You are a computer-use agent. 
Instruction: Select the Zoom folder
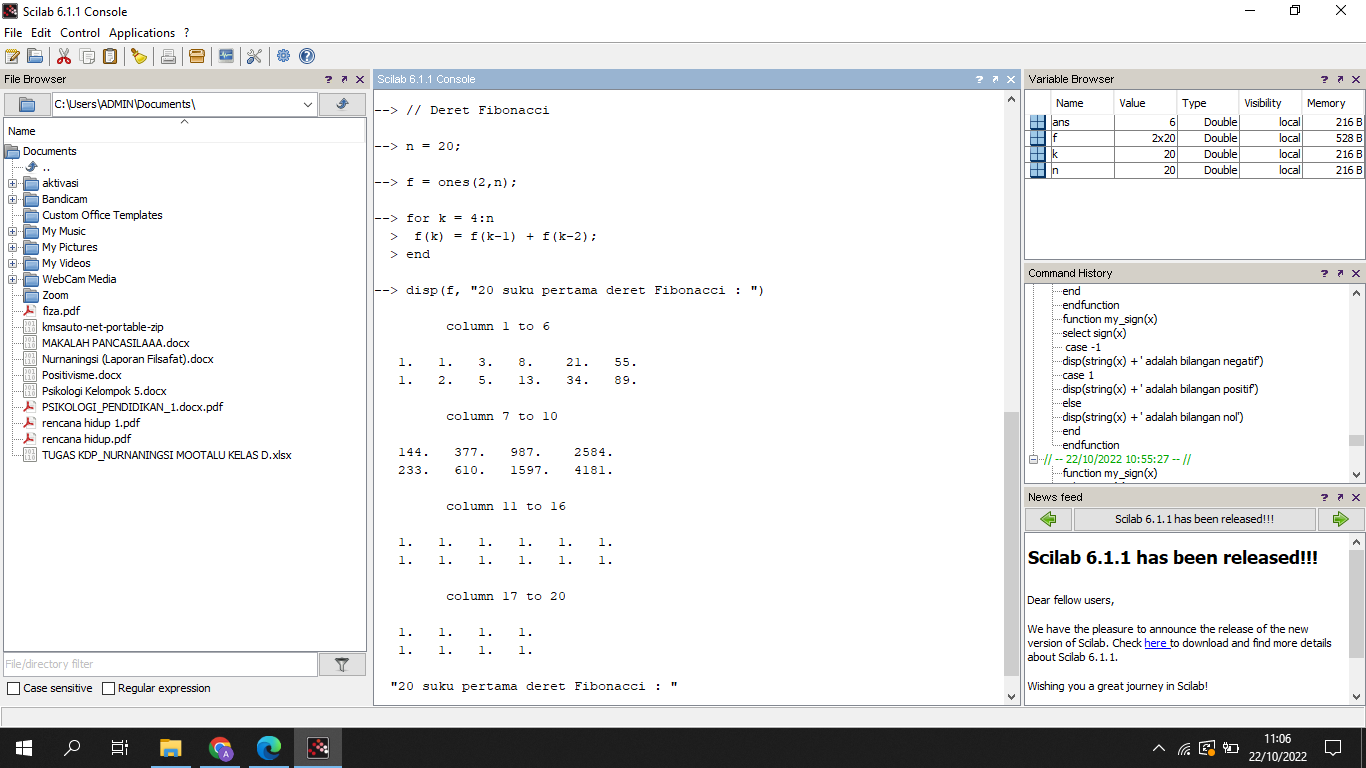pyautogui.click(x=55, y=295)
